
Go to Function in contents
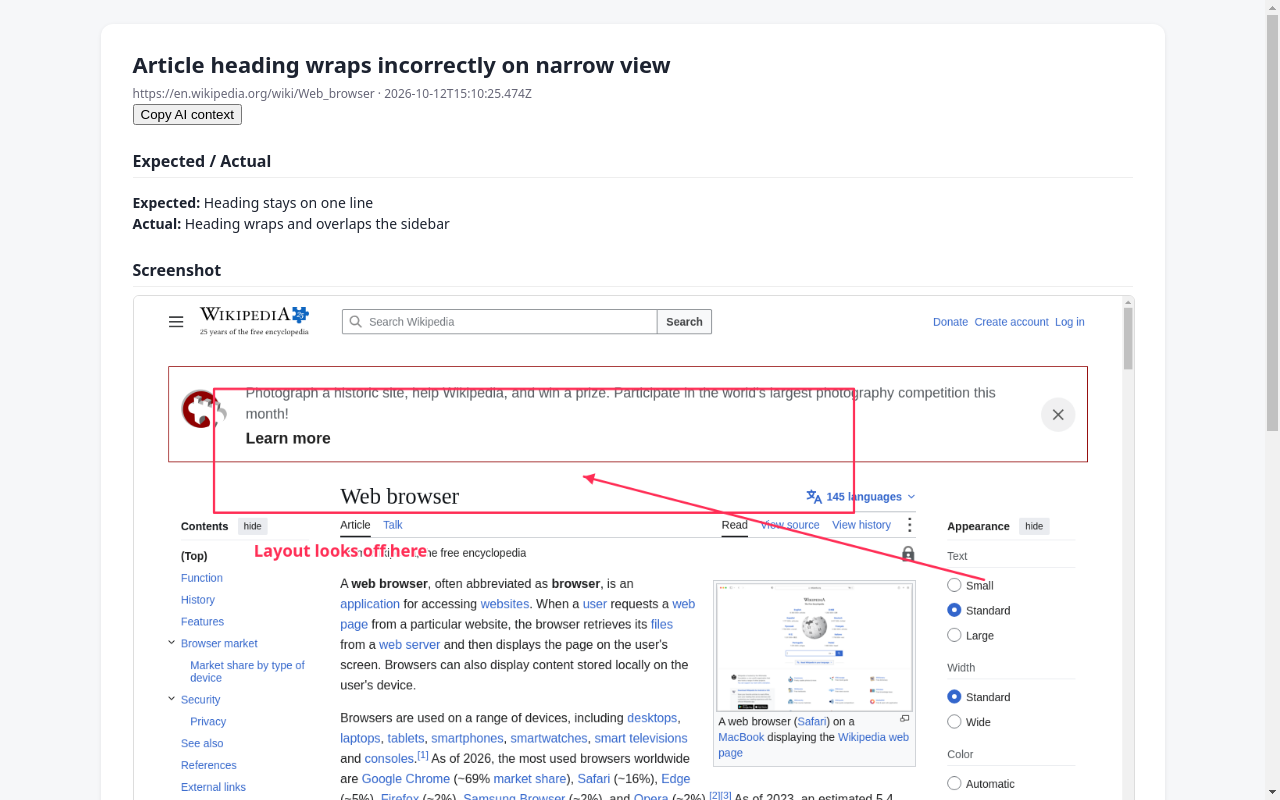pyautogui.click(x=202, y=578)
